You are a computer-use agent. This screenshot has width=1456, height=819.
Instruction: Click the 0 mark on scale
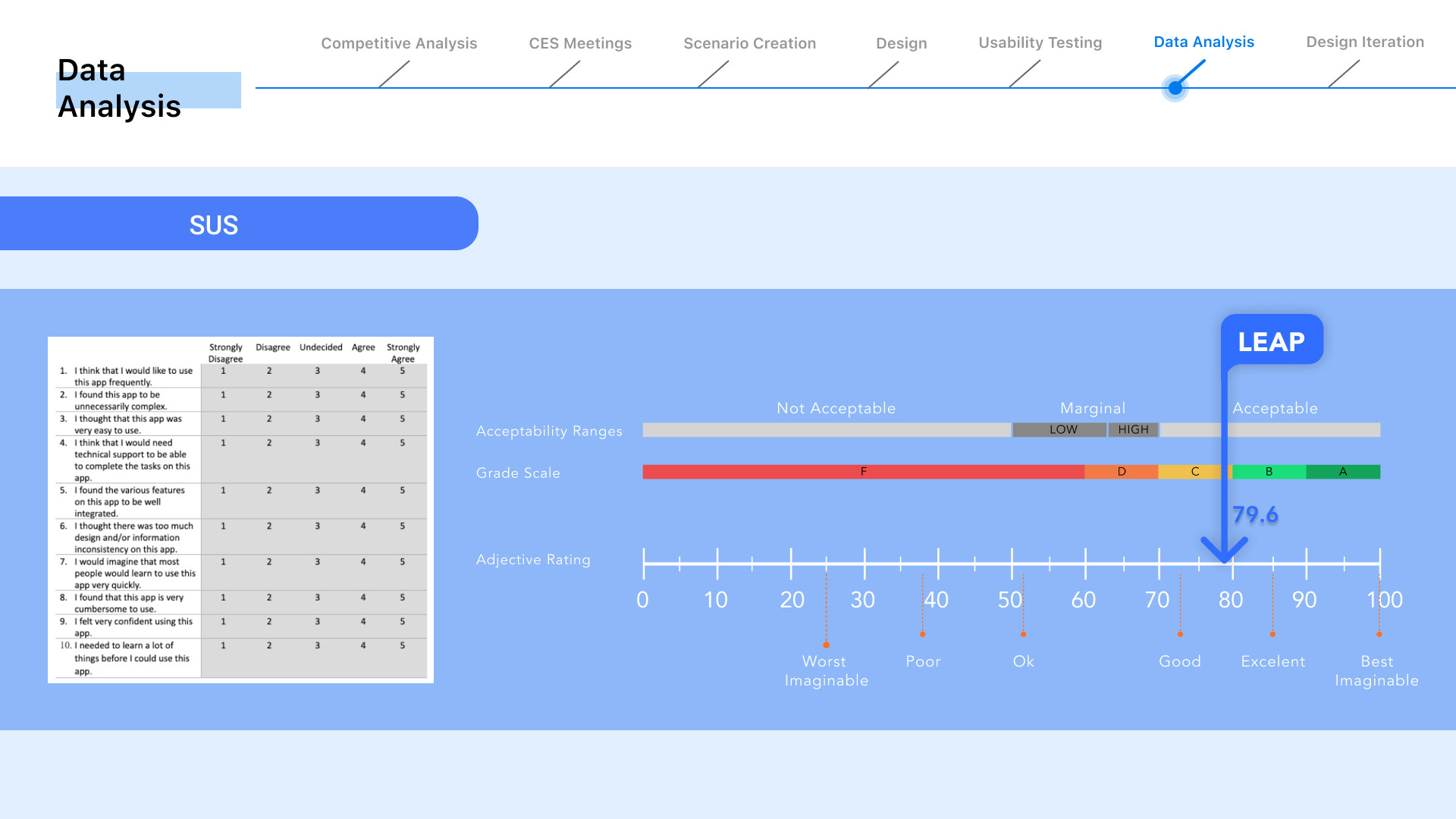[642, 600]
